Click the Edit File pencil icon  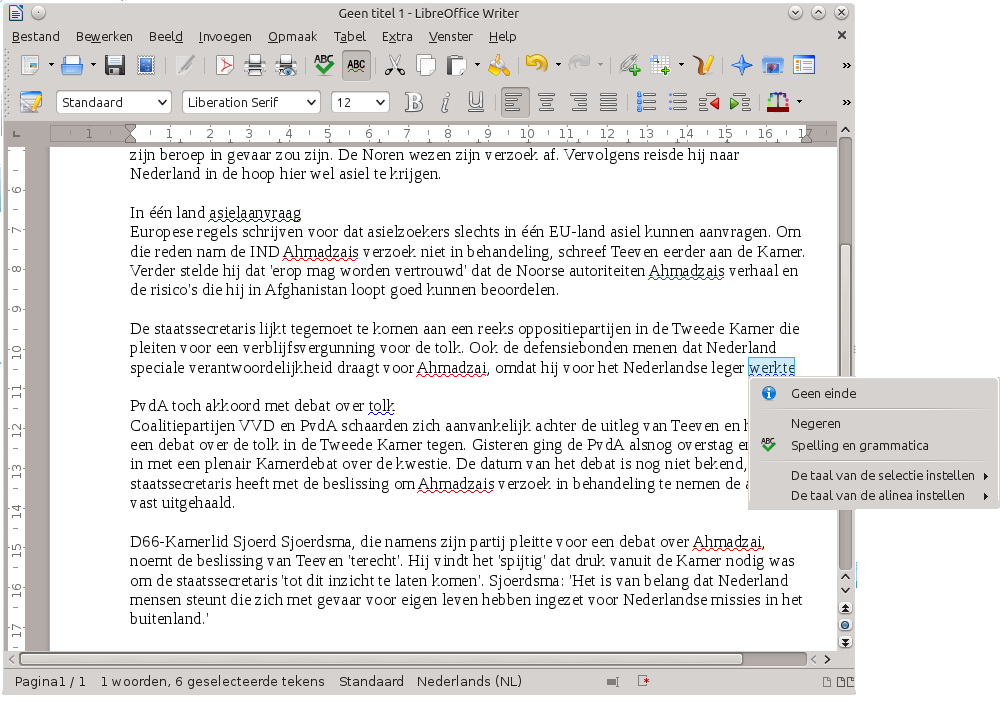point(185,65)
